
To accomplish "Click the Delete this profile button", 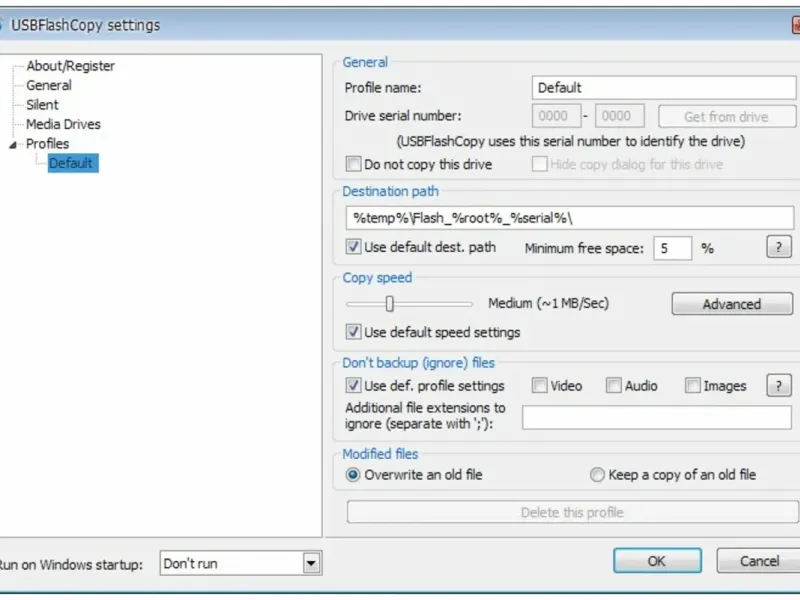I will point(572,512).
